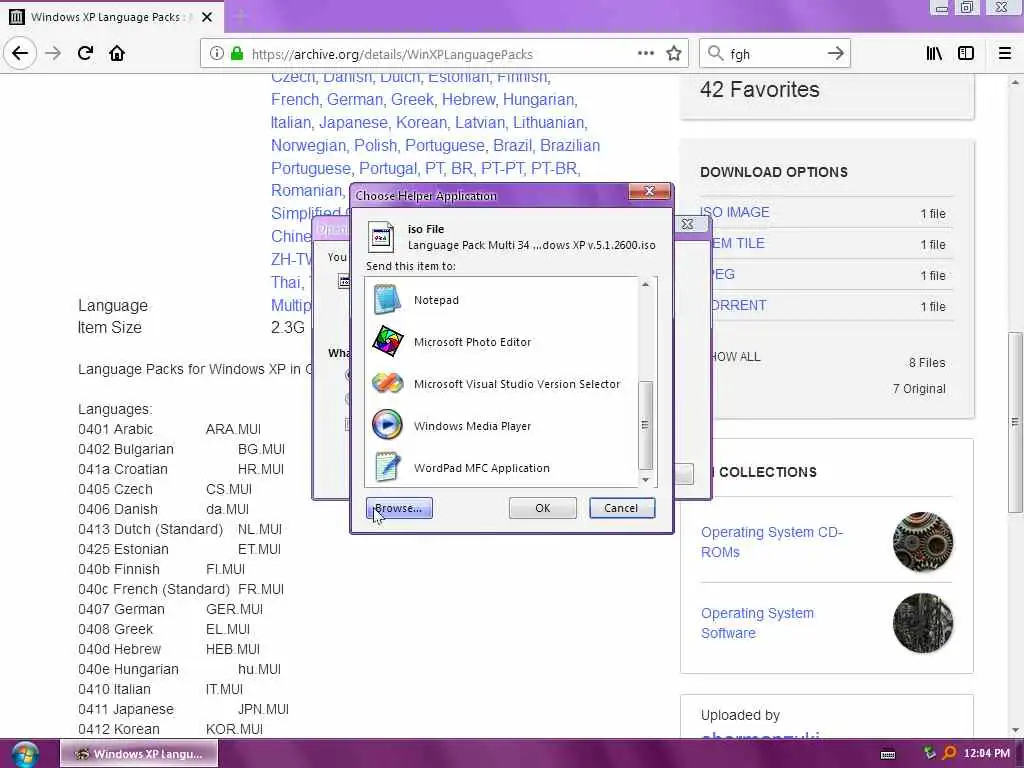Image resolution: width=1024 pixels, height=768 pixels.
Task: Close the Windows XP Language Packs tab
Action: coord(207,17)
